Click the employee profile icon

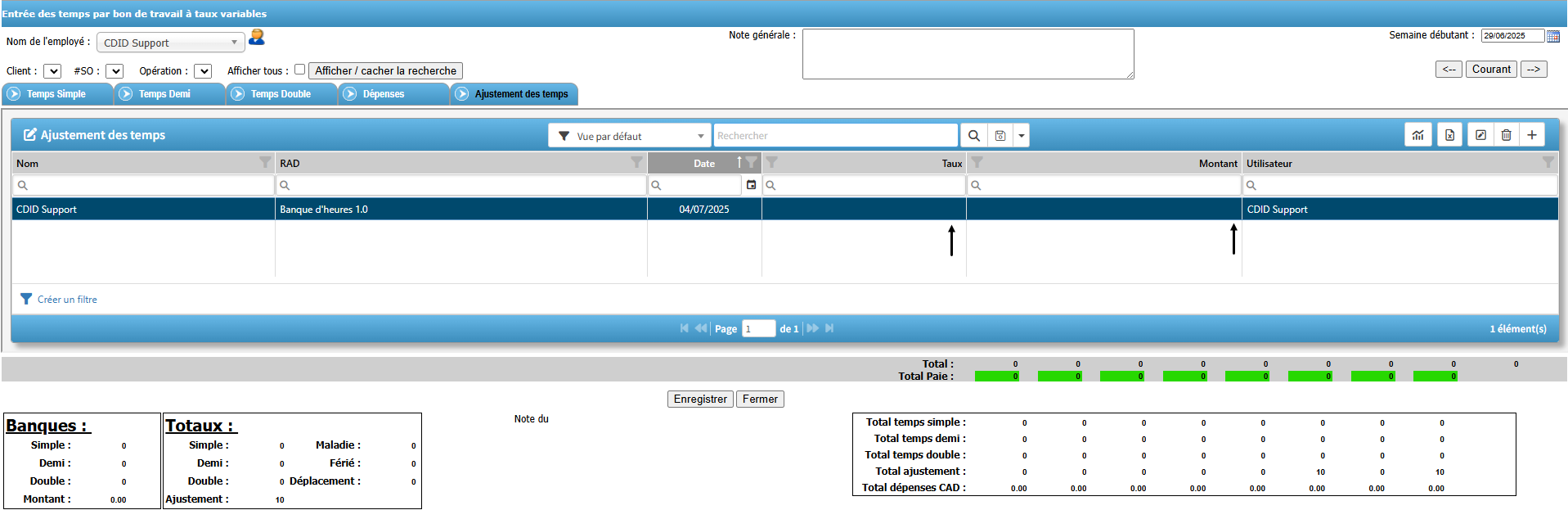(256, 38)
